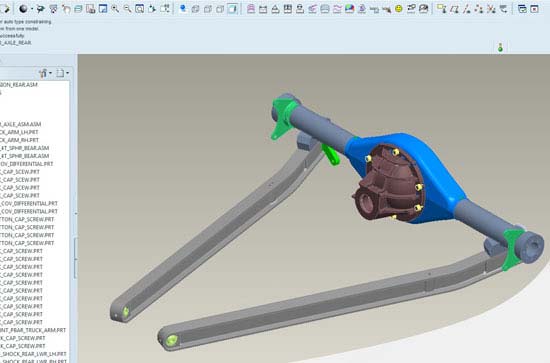Toggle the shaded display style button
Screen dimensions: 550x363
pyautogui.click(x=233, y=9)
